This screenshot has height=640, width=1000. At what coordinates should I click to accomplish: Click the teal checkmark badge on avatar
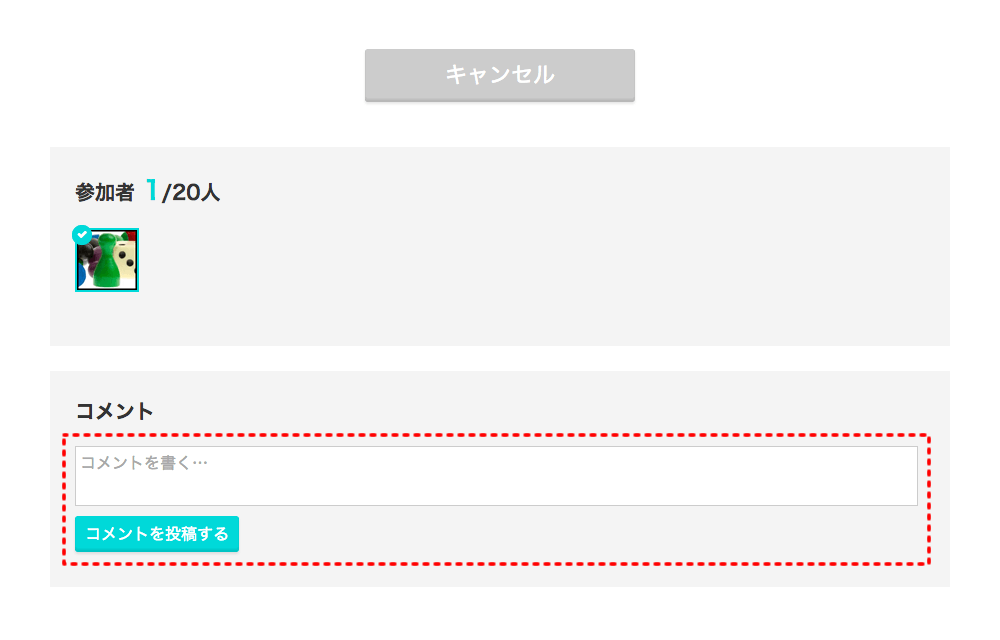pyautogui.click(x=82, y=235)
